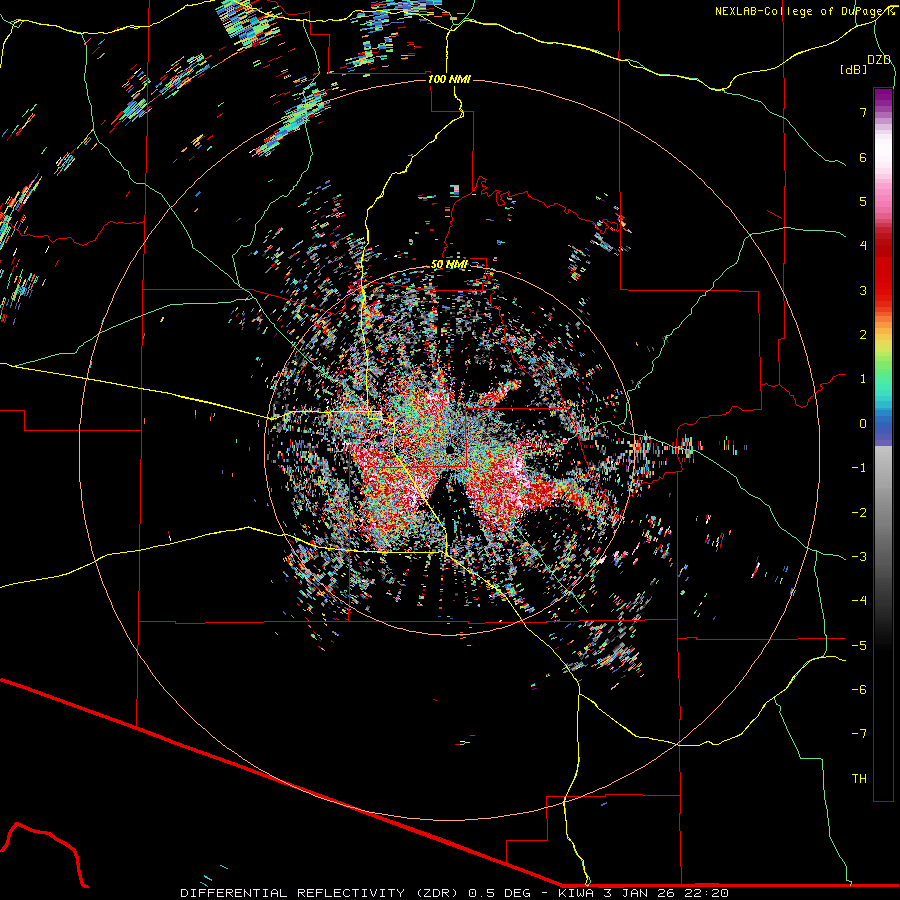Image resolution: width=900 pixels, height=900 pixels.
Task: Click the 6 value on color scale
Action: 863,157
